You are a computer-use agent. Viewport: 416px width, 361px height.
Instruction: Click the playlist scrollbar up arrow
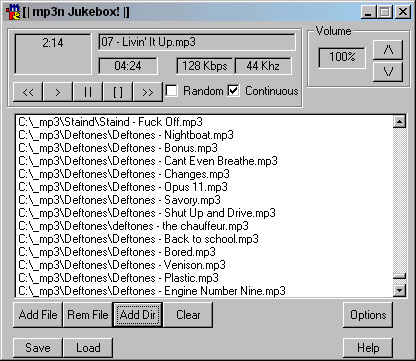pyautogui.click(x=399, y=121)
